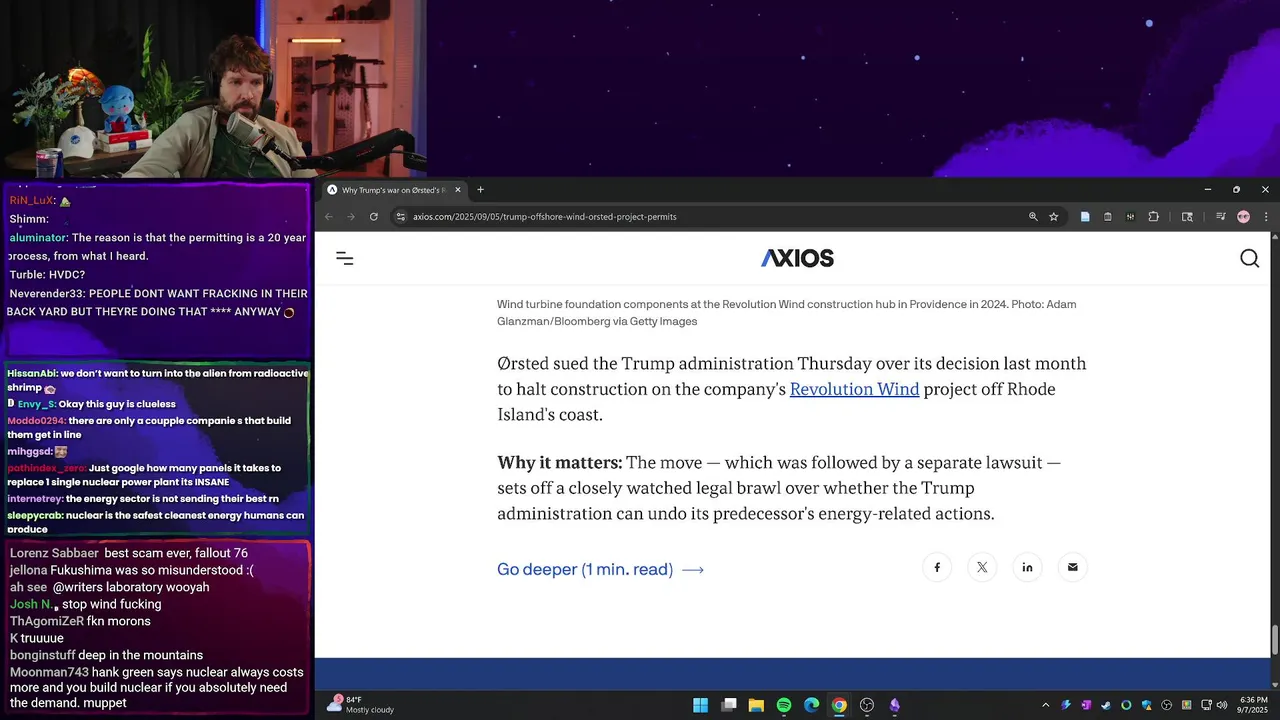
Task: Click chat message from HissanAbi
Action: (158, 380)
